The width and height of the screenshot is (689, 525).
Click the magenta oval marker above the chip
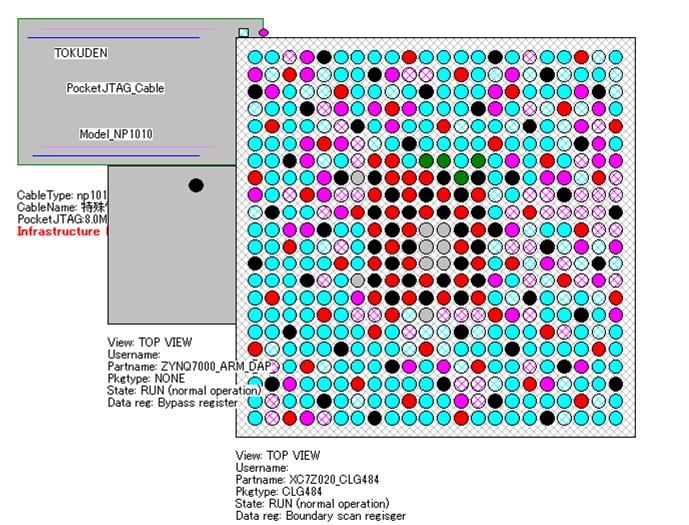coord(263,32)
